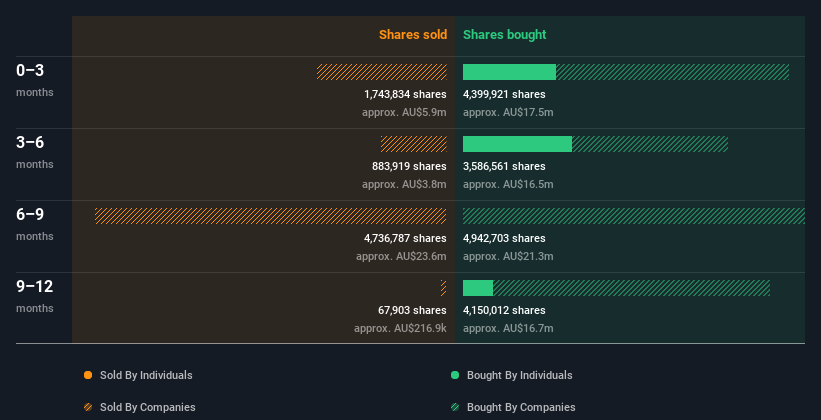Click the approx. AU$17.5m text

[x=508, y=113]
